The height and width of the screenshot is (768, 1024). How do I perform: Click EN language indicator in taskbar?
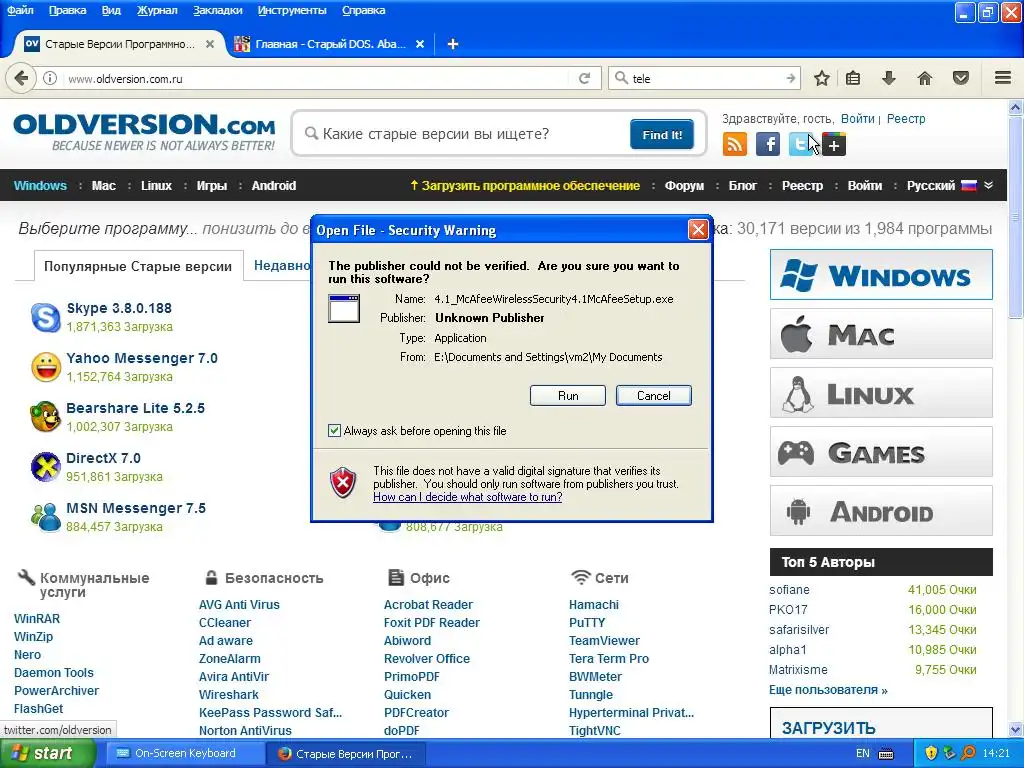[x=863, y=754]
